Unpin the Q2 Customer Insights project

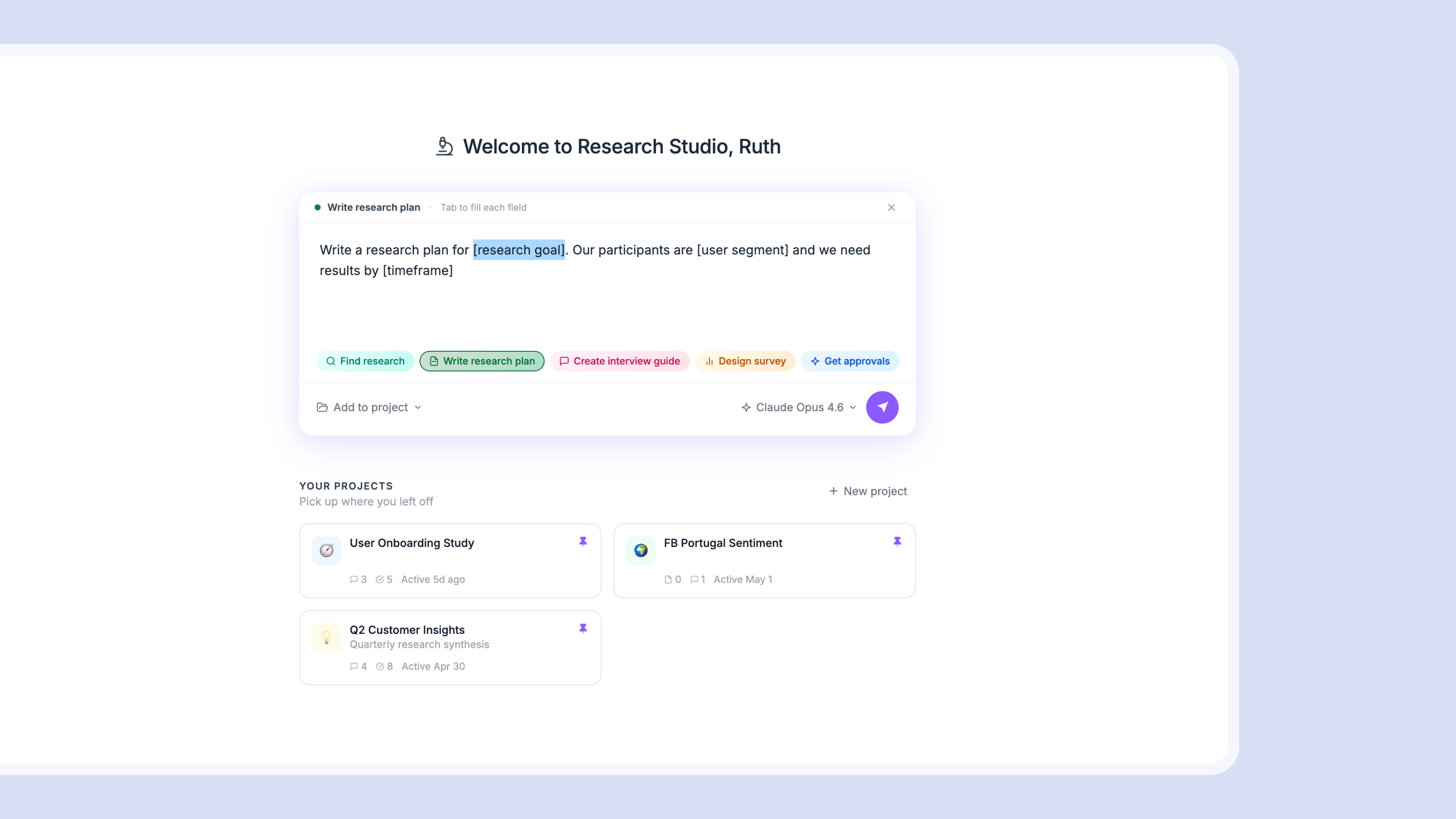pyautogui.click(x=583, y=628)
